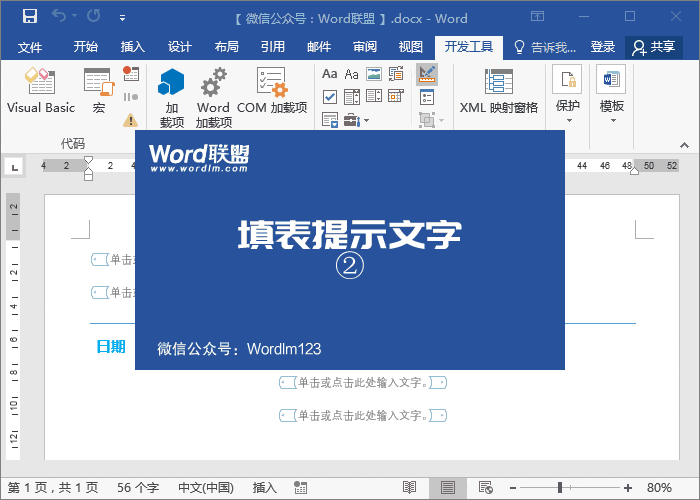Collapse the ribbon with the chevron arrow
Viewport: 700px width, 500px height.
[684, 145]
